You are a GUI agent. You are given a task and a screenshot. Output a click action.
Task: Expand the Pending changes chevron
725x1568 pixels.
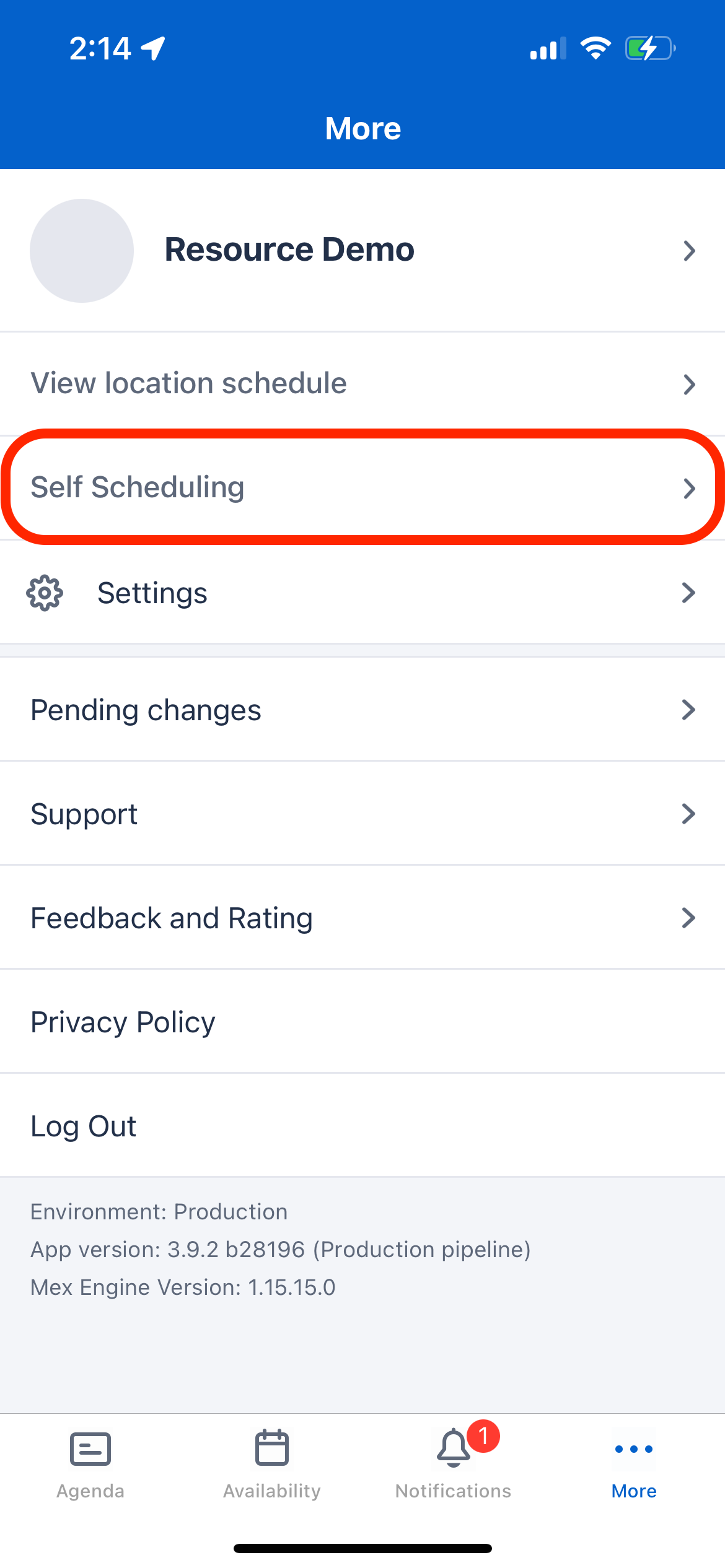(690, 709)
